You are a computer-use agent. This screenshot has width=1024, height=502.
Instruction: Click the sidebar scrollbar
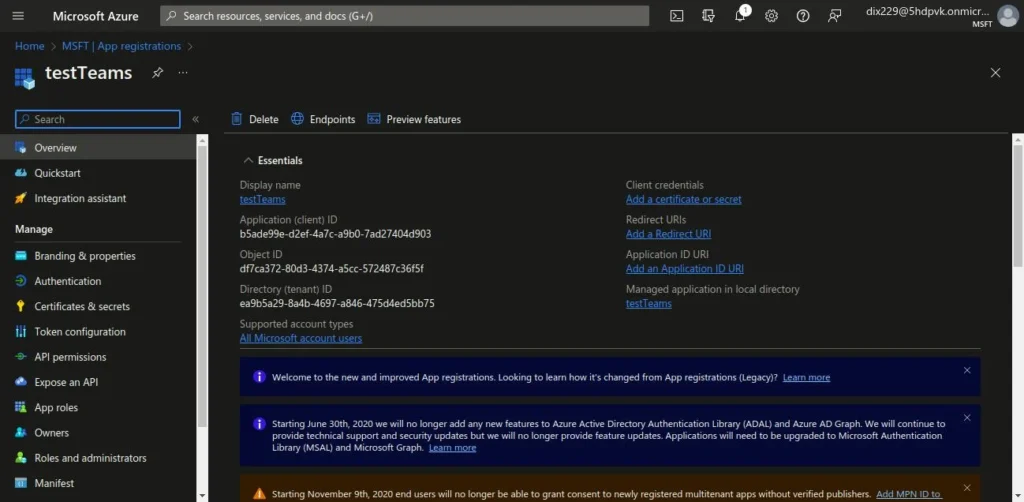tap(202, 287)
